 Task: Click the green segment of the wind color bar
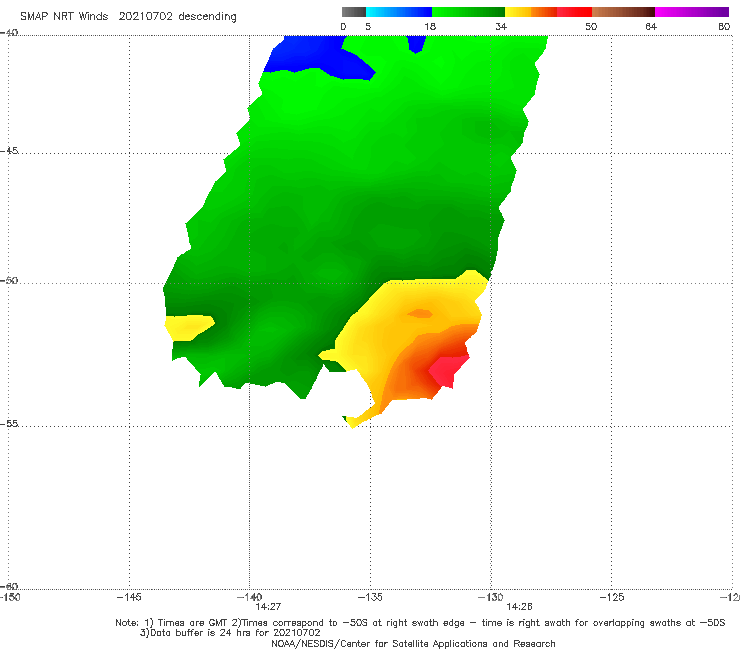pyautogui.click(x=468, y=12)
